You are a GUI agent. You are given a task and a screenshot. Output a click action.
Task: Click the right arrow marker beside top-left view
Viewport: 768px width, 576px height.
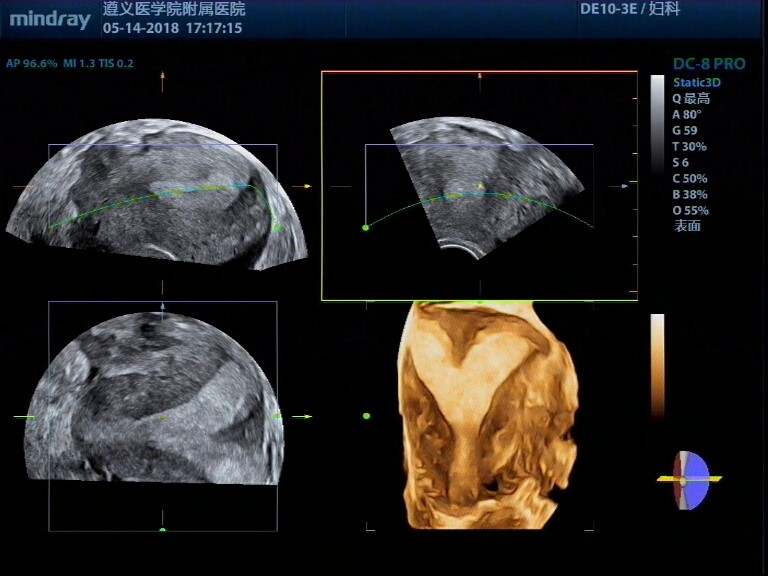pos(306,186)
